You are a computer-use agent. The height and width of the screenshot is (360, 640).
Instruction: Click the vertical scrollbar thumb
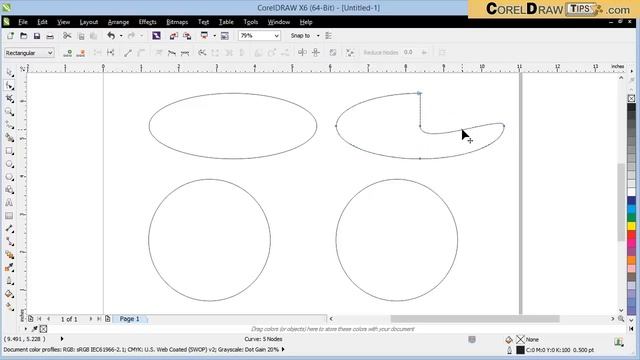(x=621, y=202)
